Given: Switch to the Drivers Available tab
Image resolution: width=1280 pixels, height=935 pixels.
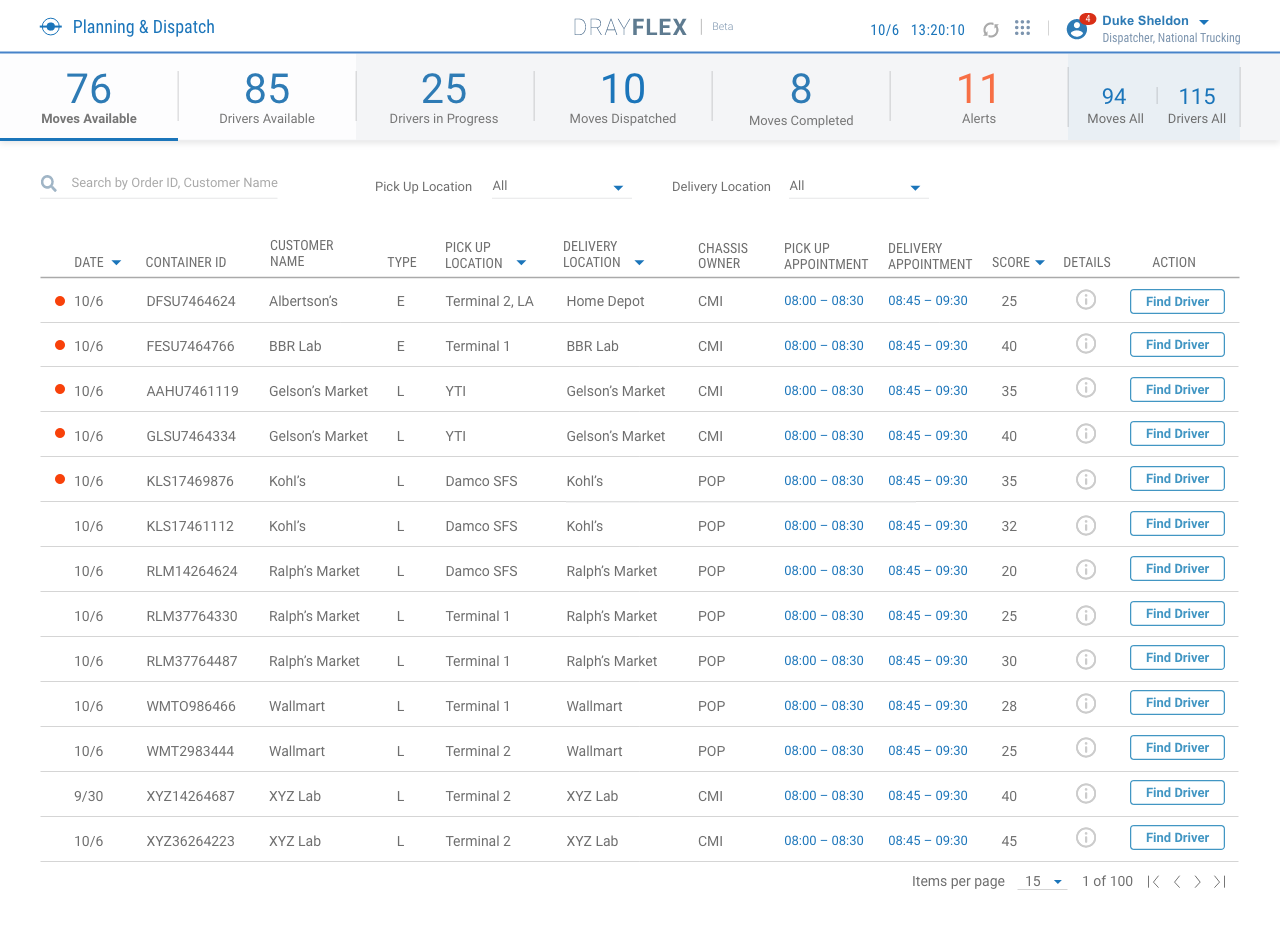Looking at the screenshot, I should (267, 97).
